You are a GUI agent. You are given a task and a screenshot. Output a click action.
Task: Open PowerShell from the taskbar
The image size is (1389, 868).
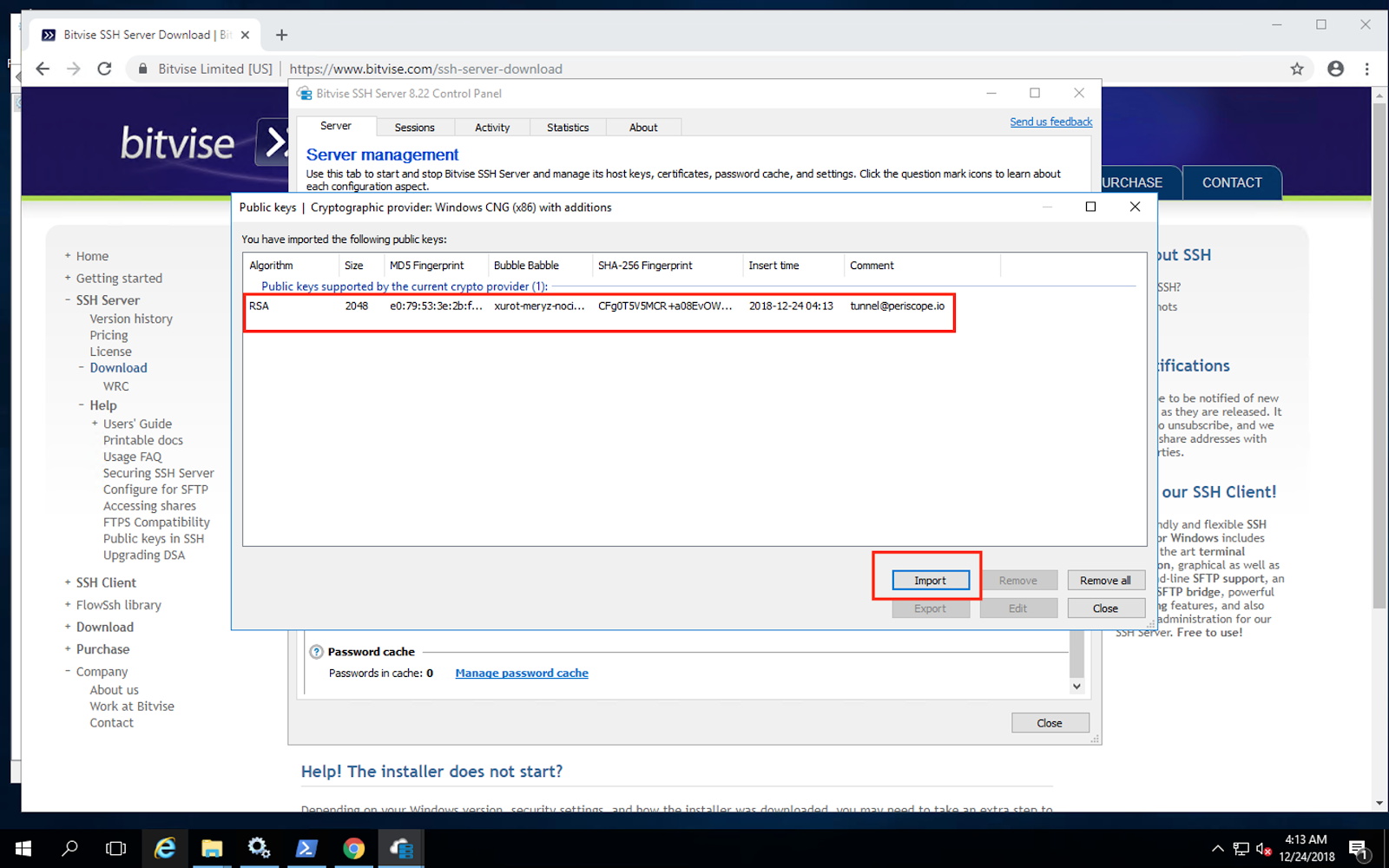pyautogui.click(x=306, y=848)
